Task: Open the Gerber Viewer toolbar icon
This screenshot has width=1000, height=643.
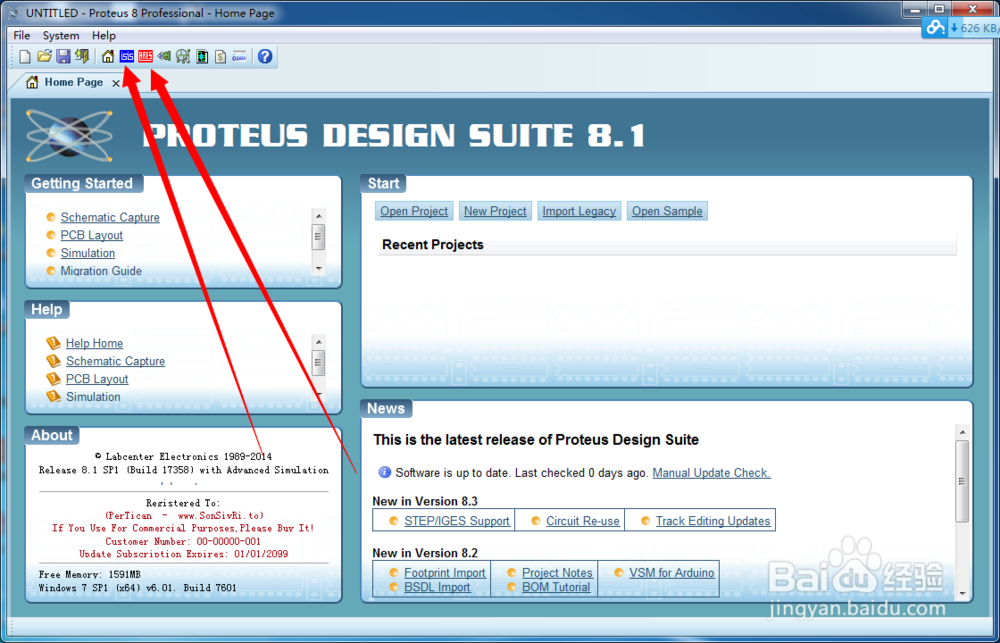Action: [x=183, y=57]
